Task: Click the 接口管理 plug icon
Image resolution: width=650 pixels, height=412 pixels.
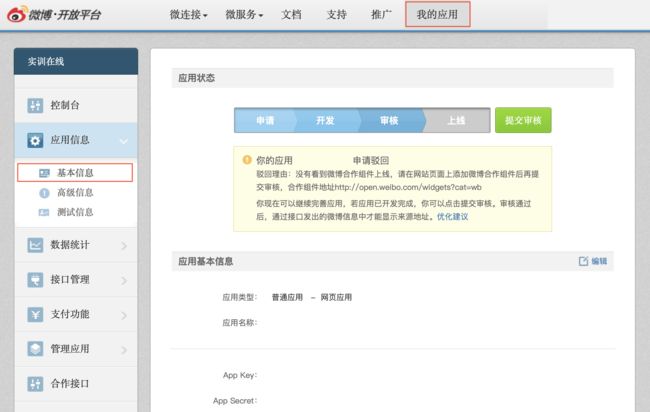Action: (35, 280)
